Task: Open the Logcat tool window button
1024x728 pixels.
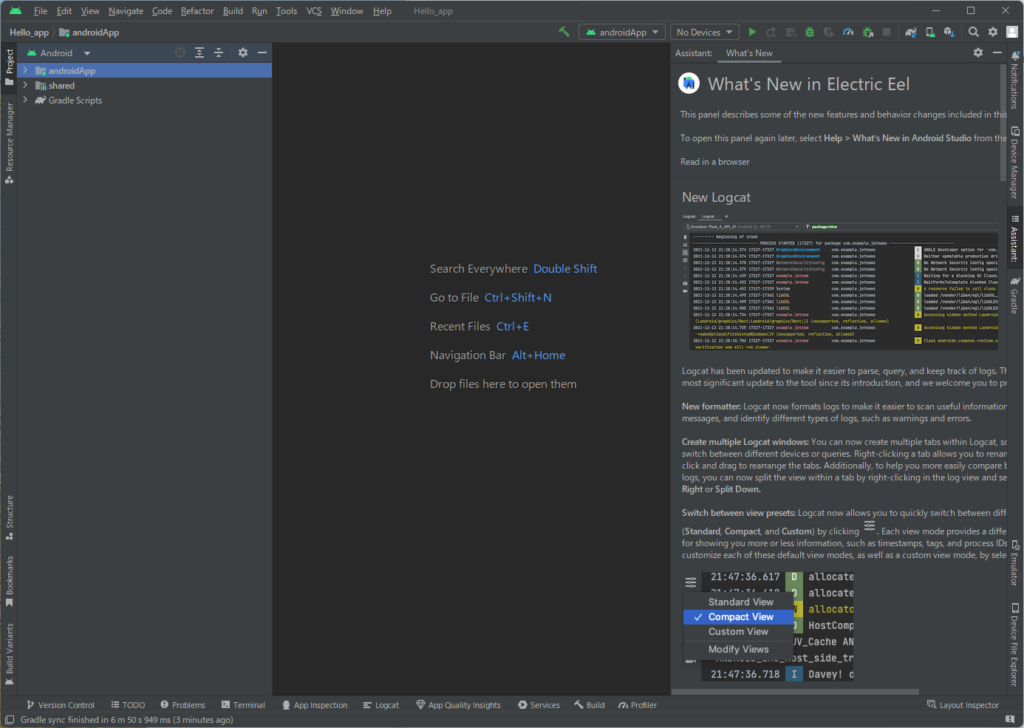Action: click(x=380, y=705)
